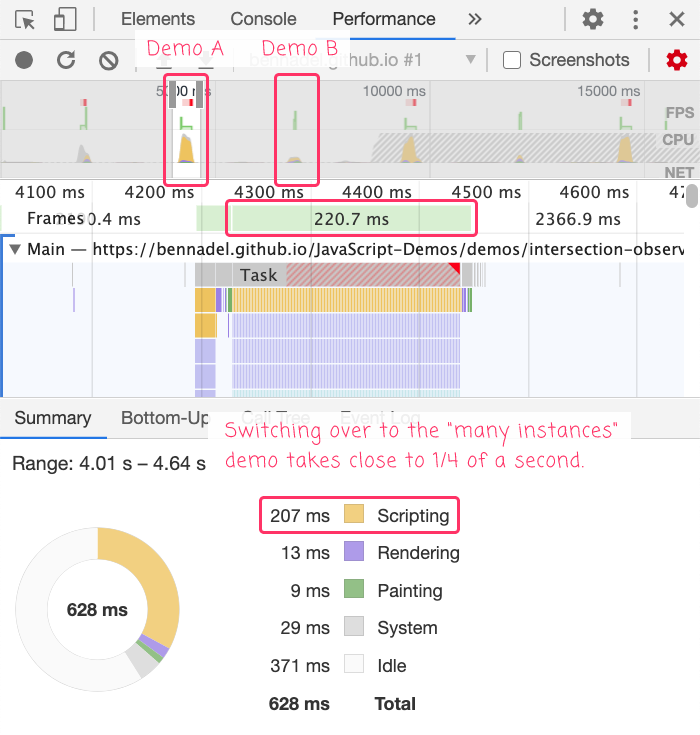Click the Painting color swatch

pyautogui.click(x=354, y=589)
